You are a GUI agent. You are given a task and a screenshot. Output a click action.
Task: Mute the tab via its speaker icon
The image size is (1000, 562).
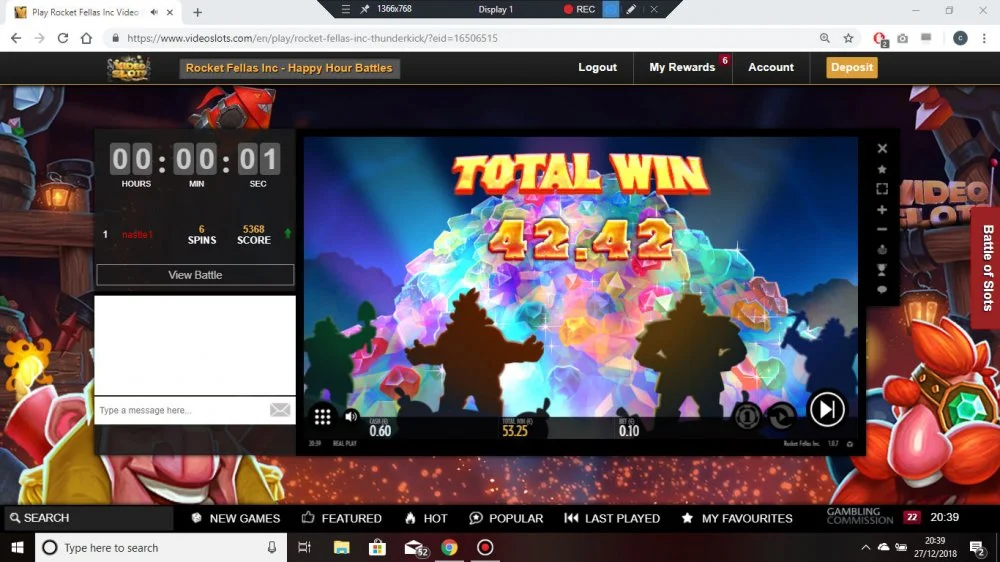click(154, 12)
